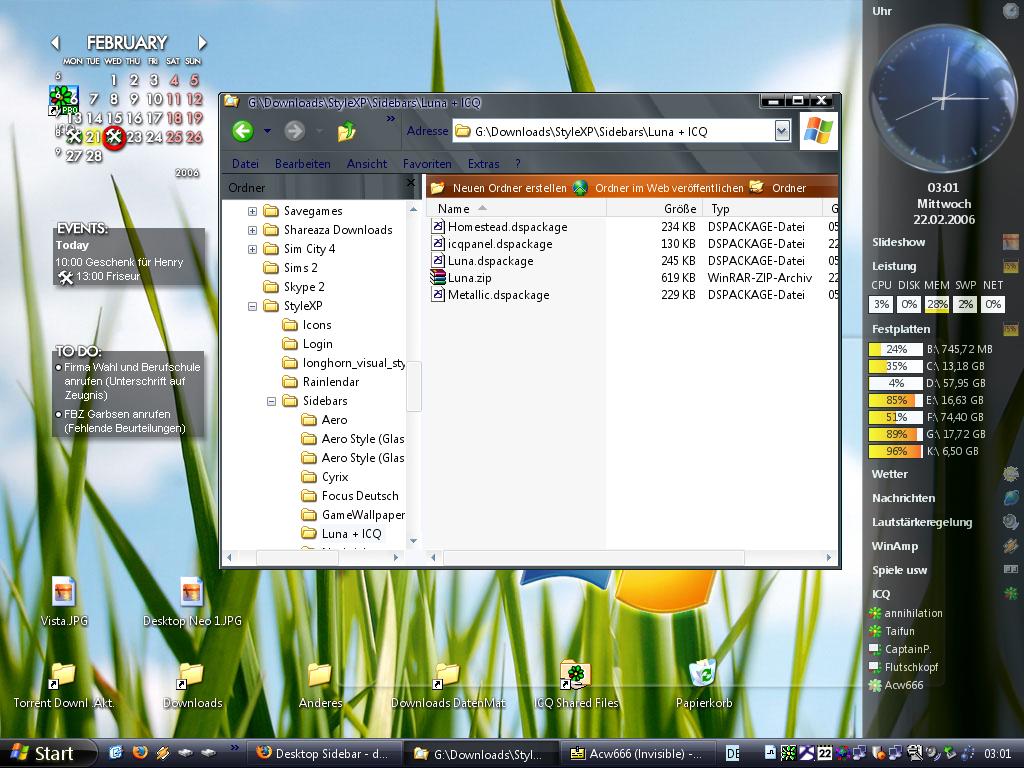Open the Adresse bar dropdown arrow
The height and width of the screenshot is (768, 1024).
tap(781, 131)
